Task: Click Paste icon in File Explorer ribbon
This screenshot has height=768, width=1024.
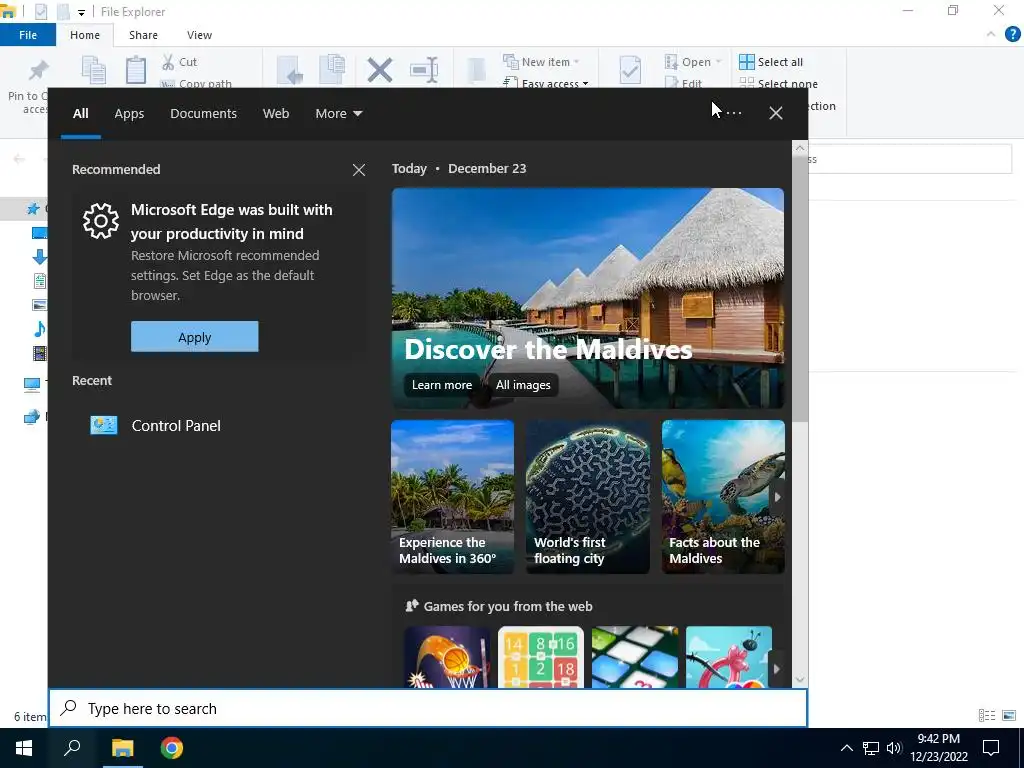Action: (x=136, y=71)
